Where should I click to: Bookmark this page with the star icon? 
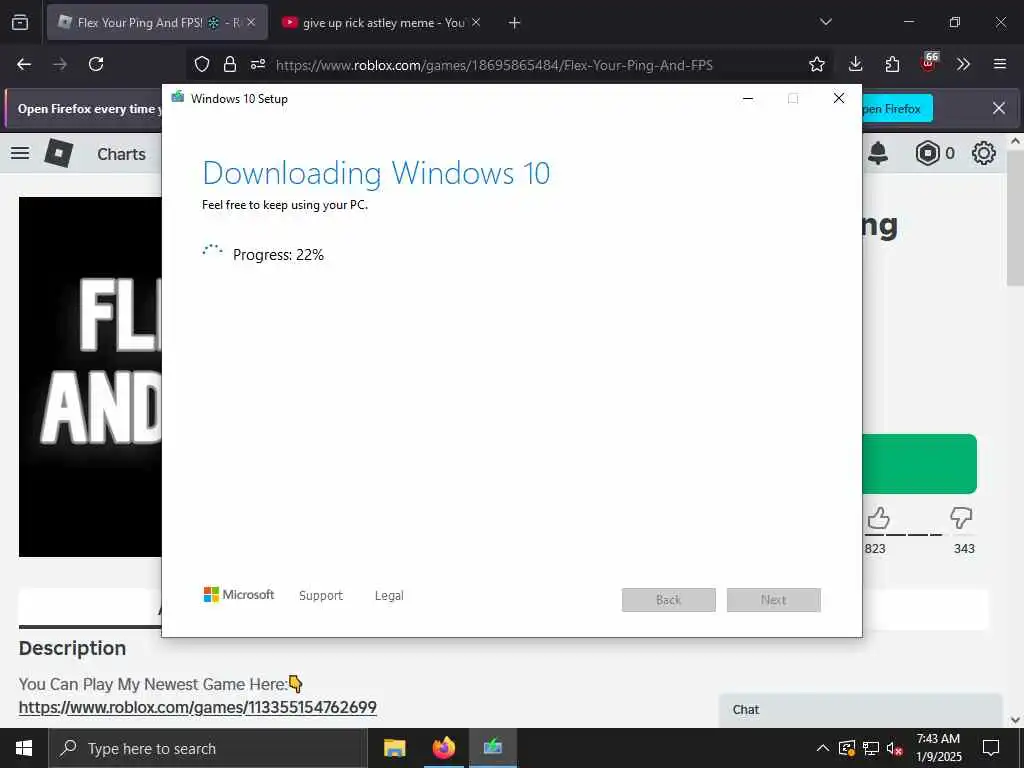tap(816, 64)
